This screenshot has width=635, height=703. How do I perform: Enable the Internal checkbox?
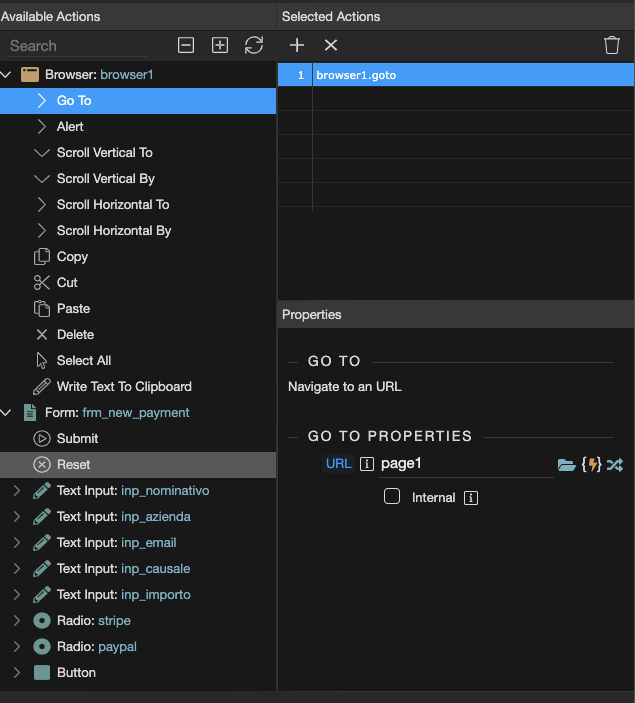[393, 497]
